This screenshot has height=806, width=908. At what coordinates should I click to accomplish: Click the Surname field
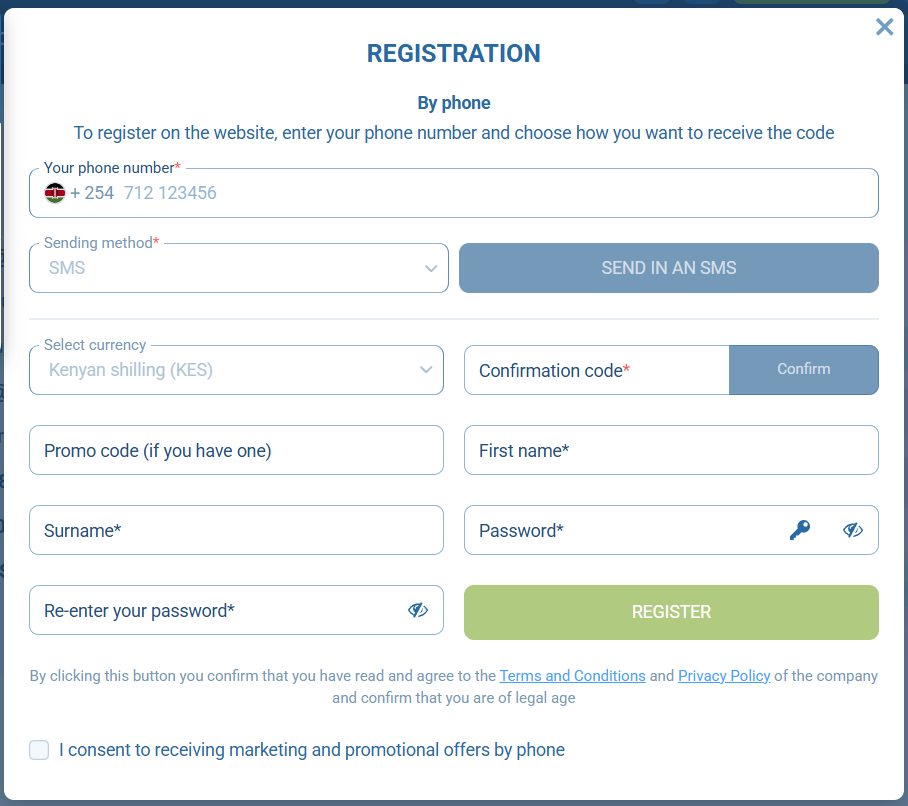pyautogui.click(x=236, y=530)
